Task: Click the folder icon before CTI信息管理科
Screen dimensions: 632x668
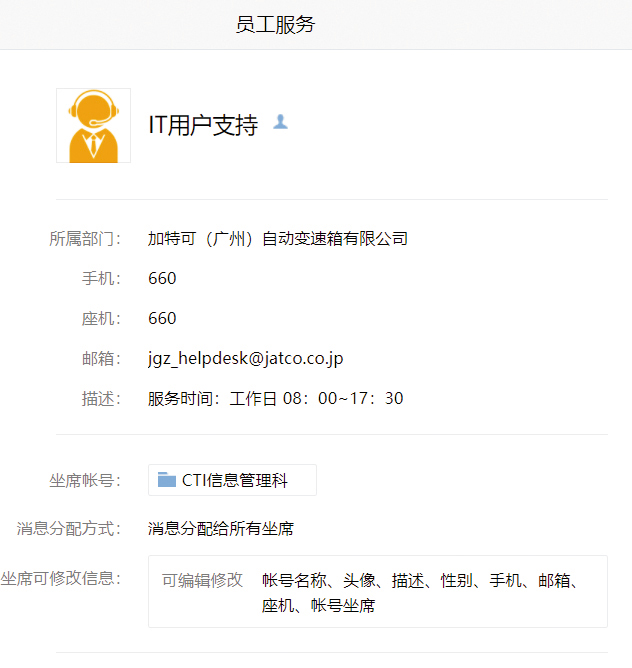Action: click(x=167, y=480)
